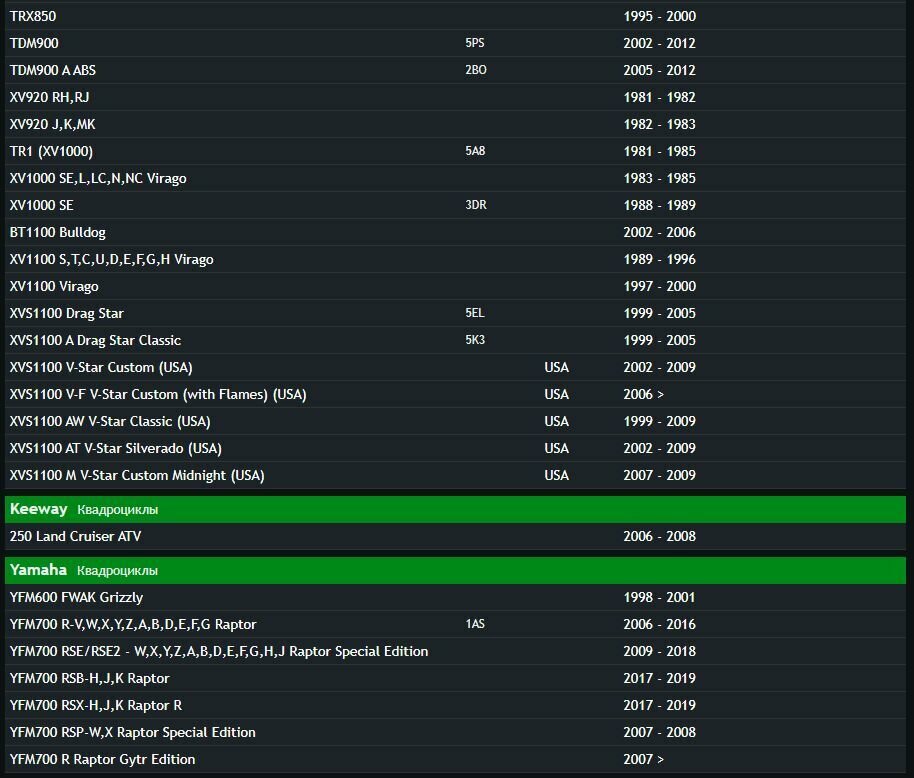
Task: Select XVS1100 AW V-Star Classic (USA)
Action: [x=110, y=421]
